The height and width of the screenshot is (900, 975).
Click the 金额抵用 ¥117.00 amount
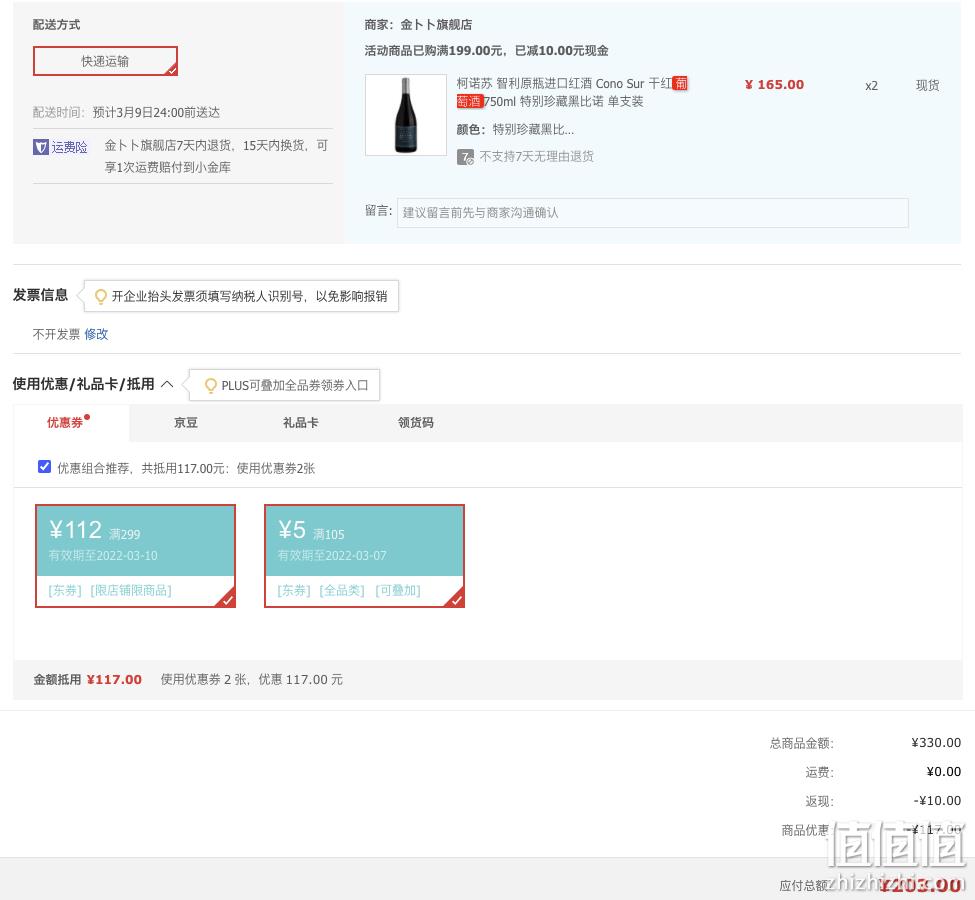114,680
